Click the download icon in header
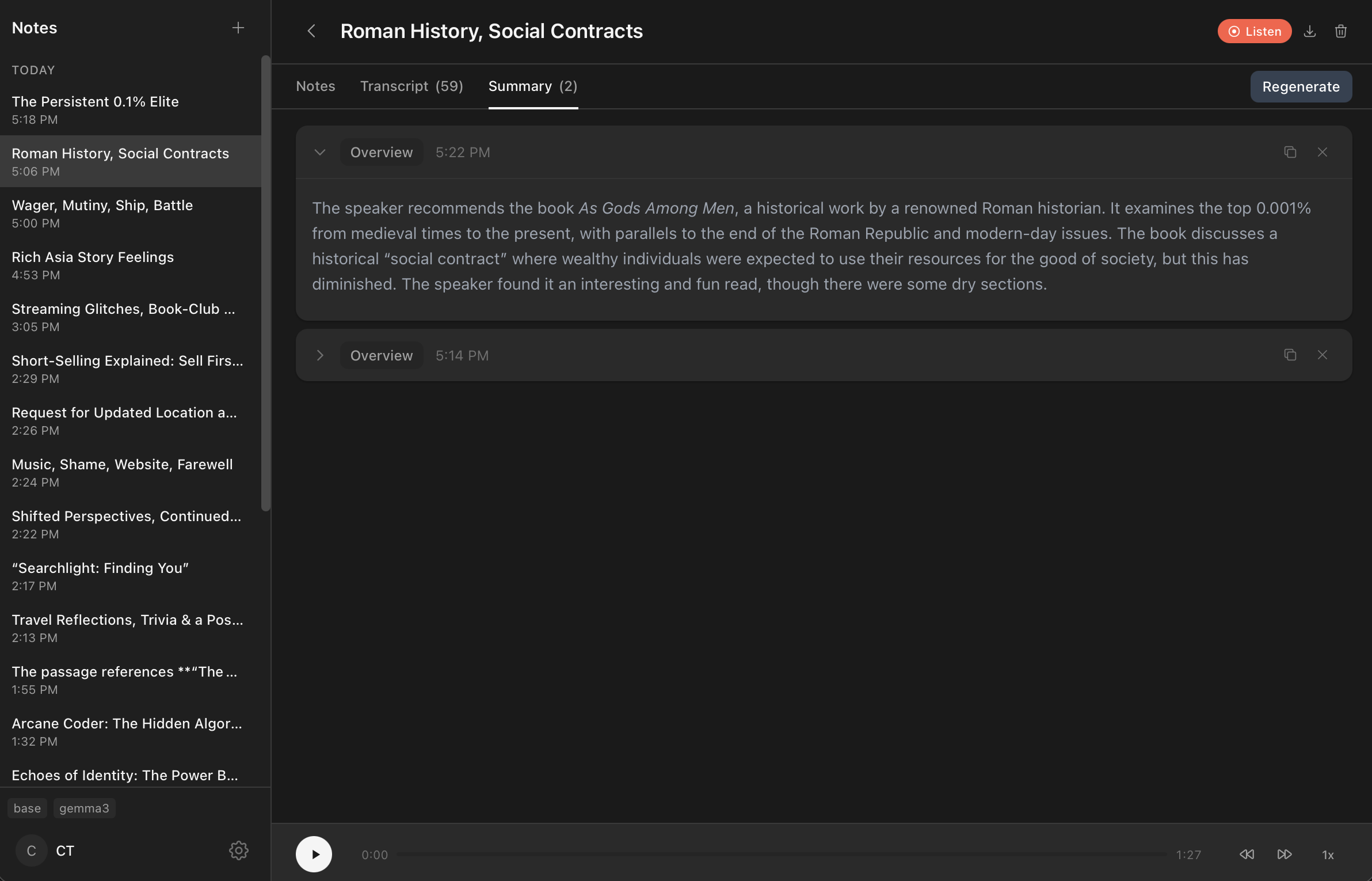Image resolution: width=1372 pixels, height=881 pixels. [x=1310, y=31]
